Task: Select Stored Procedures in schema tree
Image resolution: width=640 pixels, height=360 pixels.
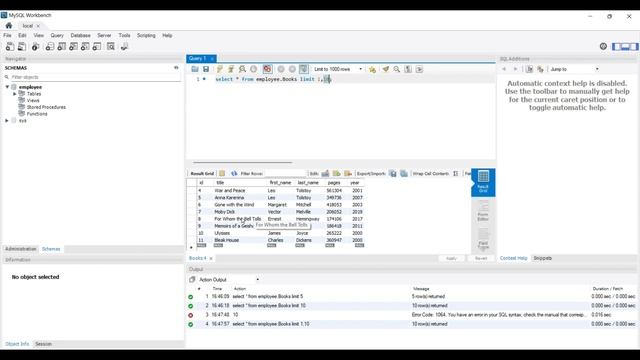Action: coord(46,107)
